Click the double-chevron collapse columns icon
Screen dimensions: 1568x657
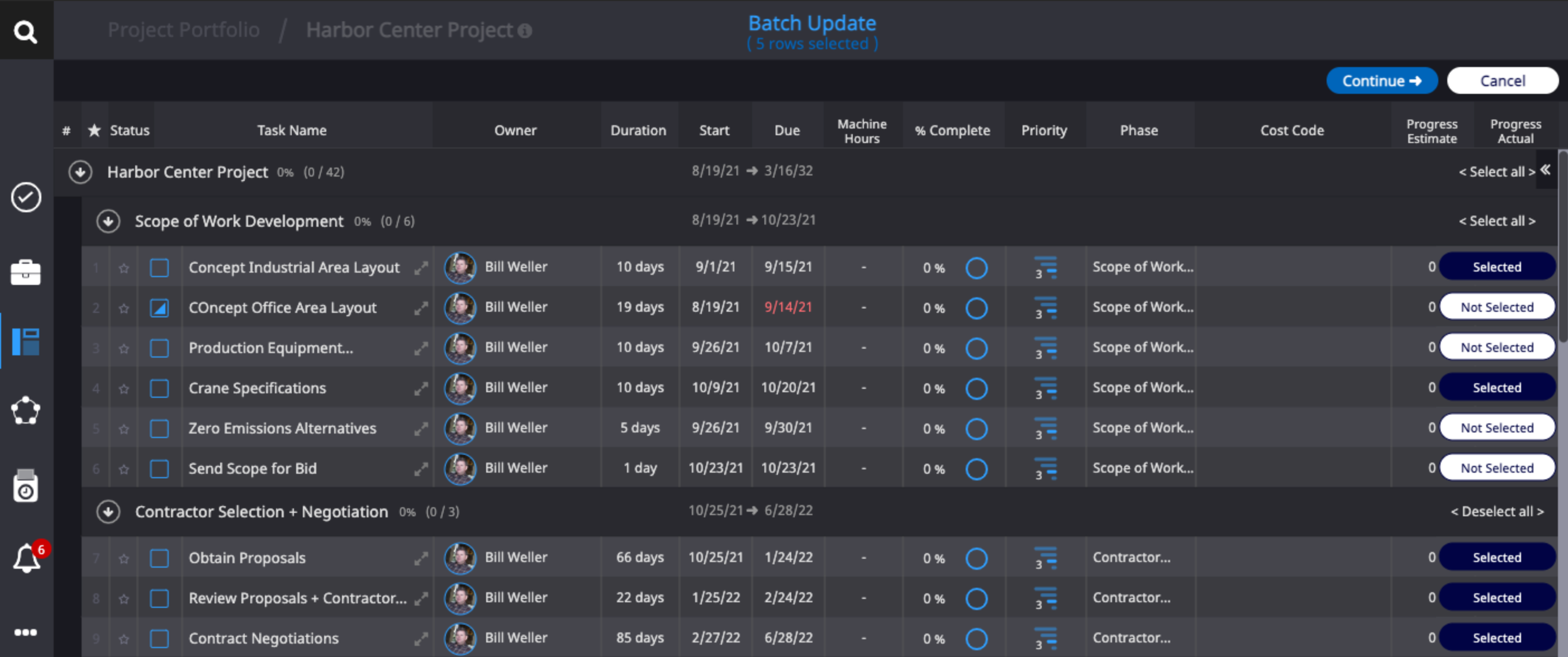click(1545, 170)
